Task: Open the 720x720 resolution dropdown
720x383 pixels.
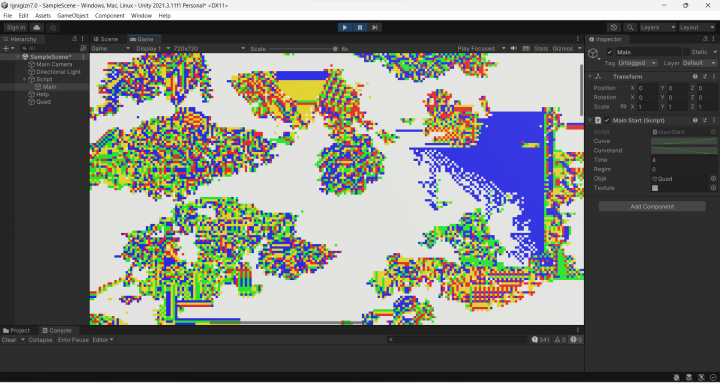Action: click(x=209, y=48)
